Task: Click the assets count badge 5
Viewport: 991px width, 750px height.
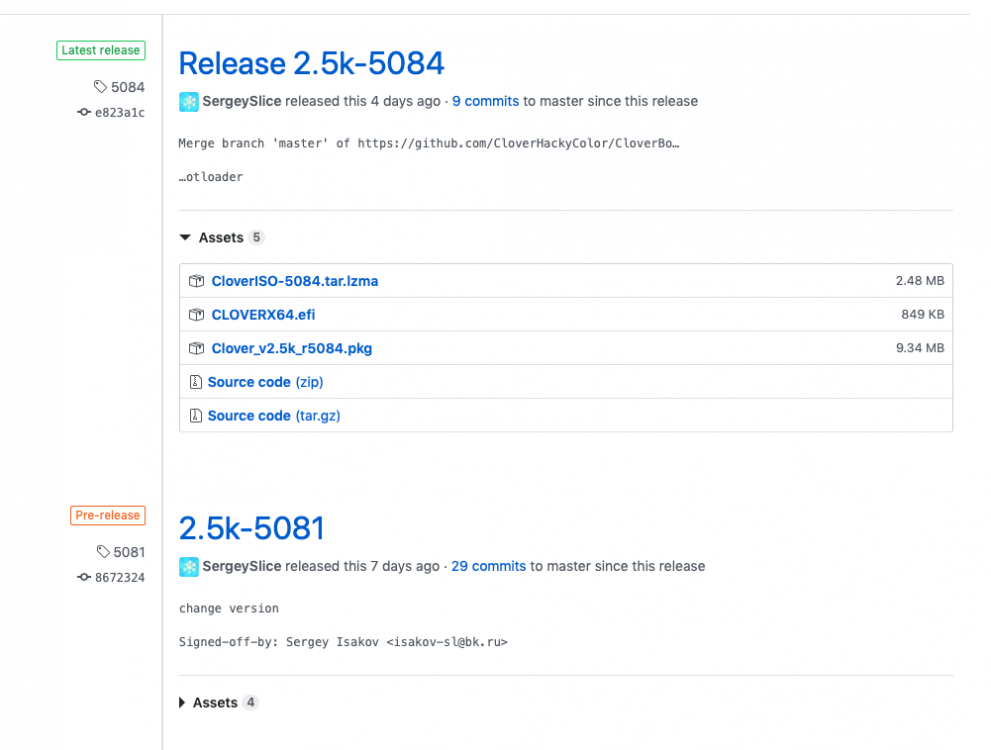Action: pos(256,238)
